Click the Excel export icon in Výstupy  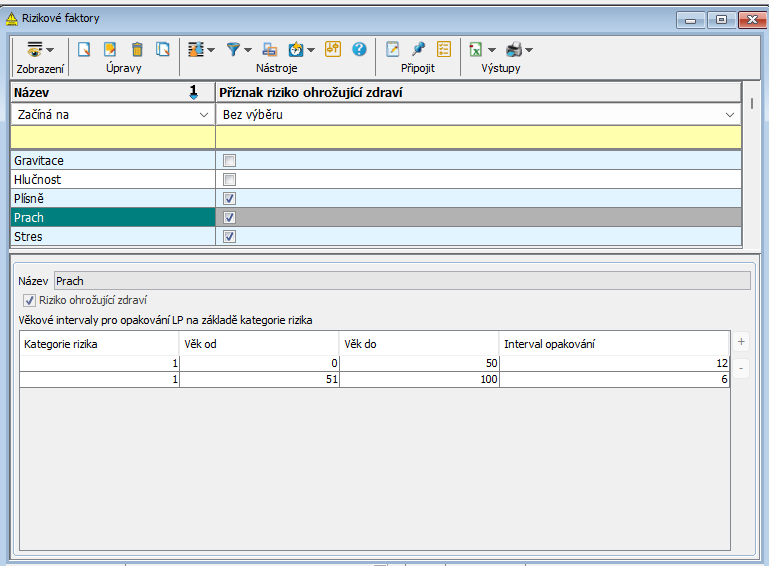(477, 48)
